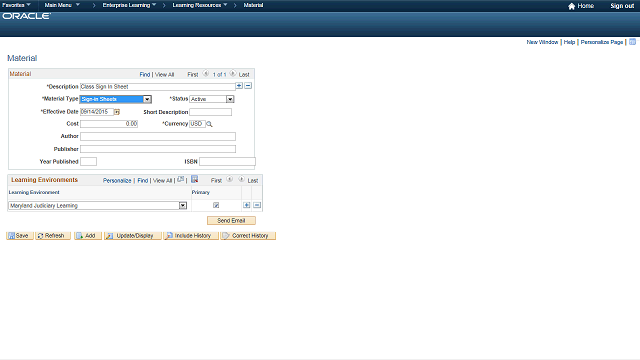Click the Publisher input field
Screen dimensions: 640x360
coord(158,149)
